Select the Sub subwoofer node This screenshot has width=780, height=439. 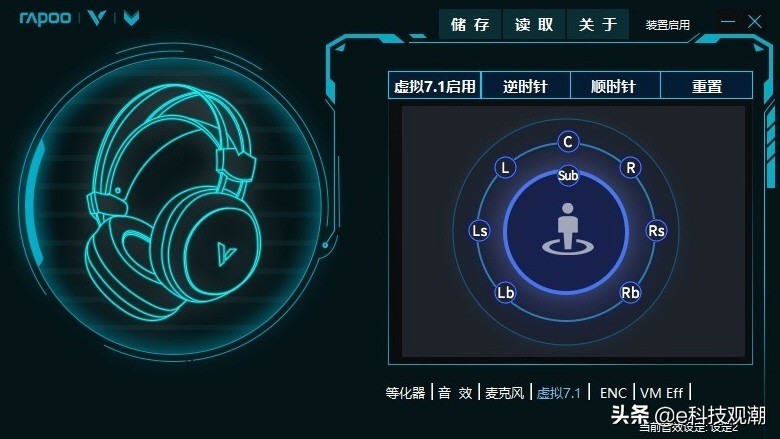[568, 176]
